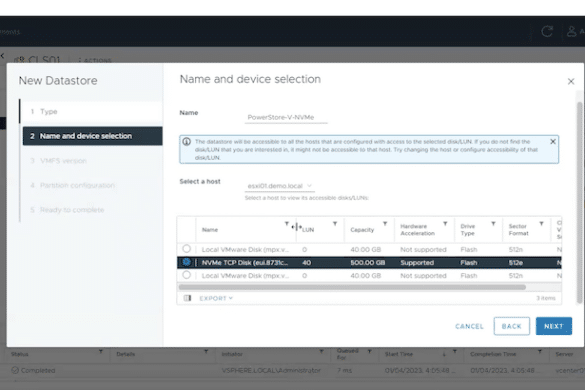Filter the Status column in tasks pane
The height and width of the screenshot is (390, 585).
click(x=100, y=352)
